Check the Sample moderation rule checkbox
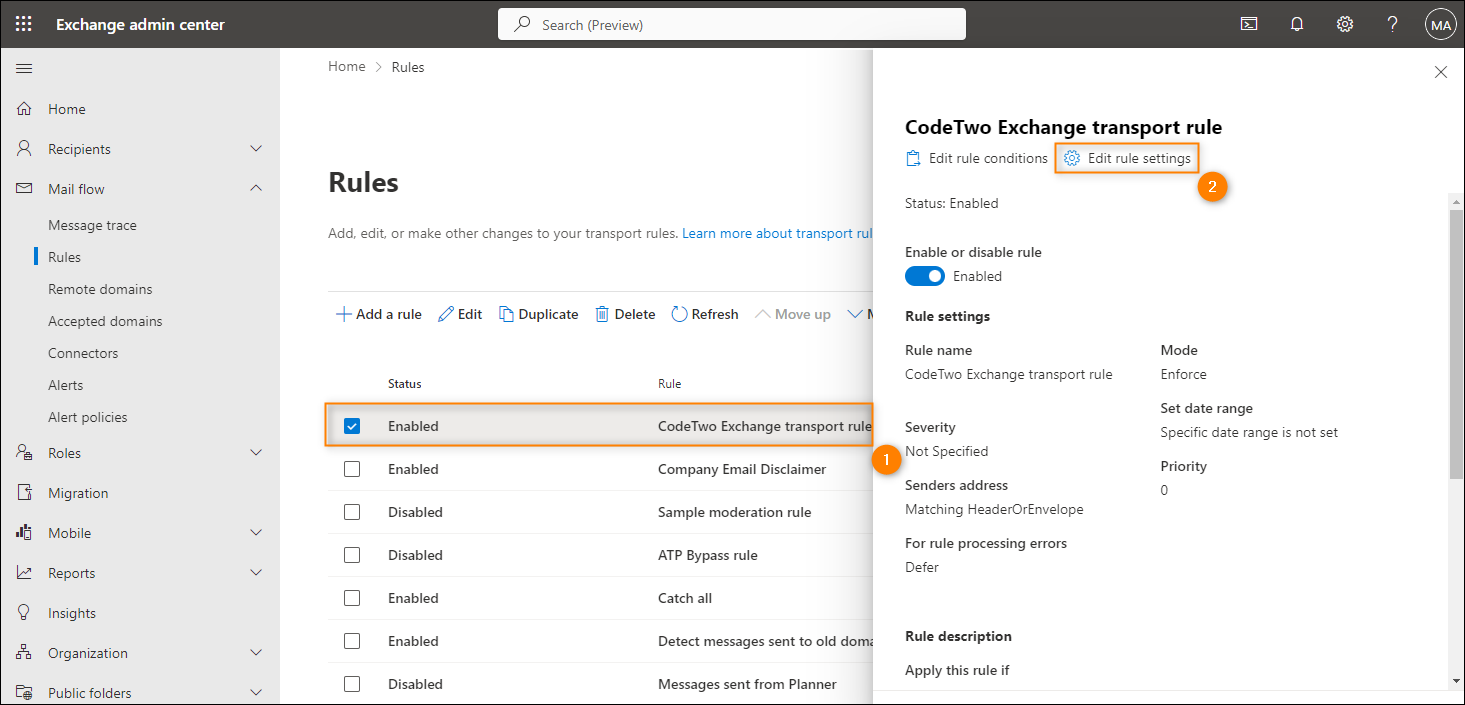The height and width of the screenshot is (705, 1465). [x=352, y=512]
